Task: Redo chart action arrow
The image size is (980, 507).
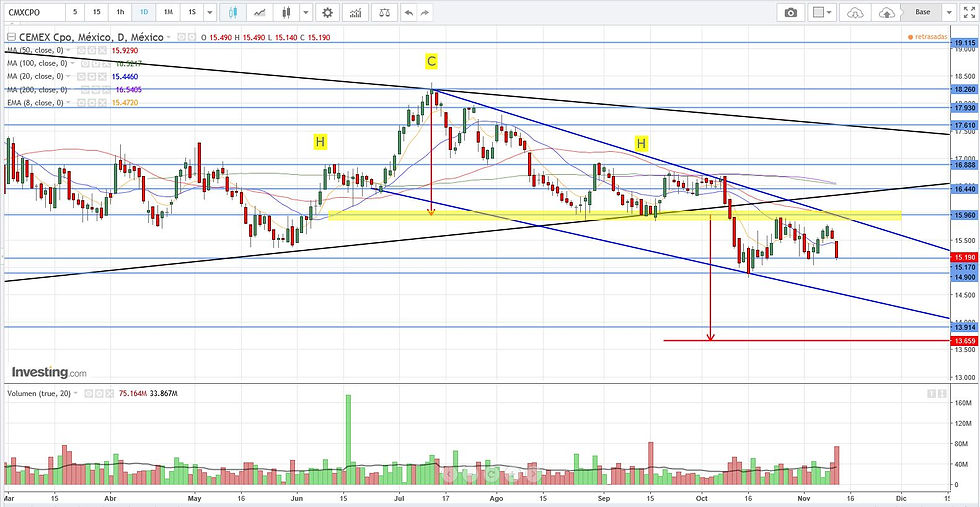Action: pos(425,12)
